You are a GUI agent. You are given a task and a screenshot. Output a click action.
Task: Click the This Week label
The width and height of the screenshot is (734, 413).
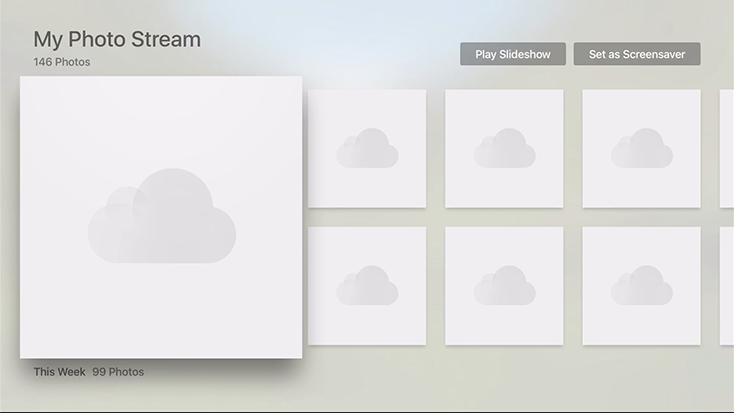(x=59, y=372)
